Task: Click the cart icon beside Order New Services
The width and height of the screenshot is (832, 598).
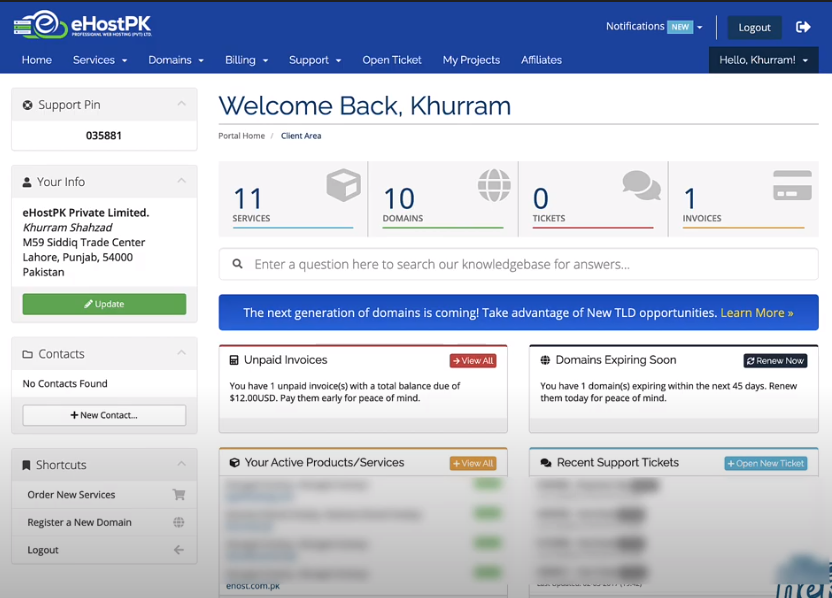Action: point(179,495)
